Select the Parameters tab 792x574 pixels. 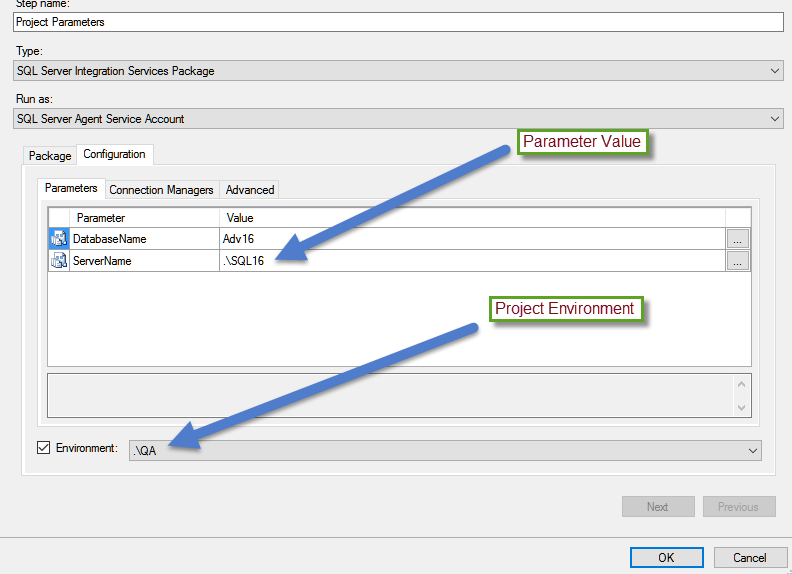[71, 188]
